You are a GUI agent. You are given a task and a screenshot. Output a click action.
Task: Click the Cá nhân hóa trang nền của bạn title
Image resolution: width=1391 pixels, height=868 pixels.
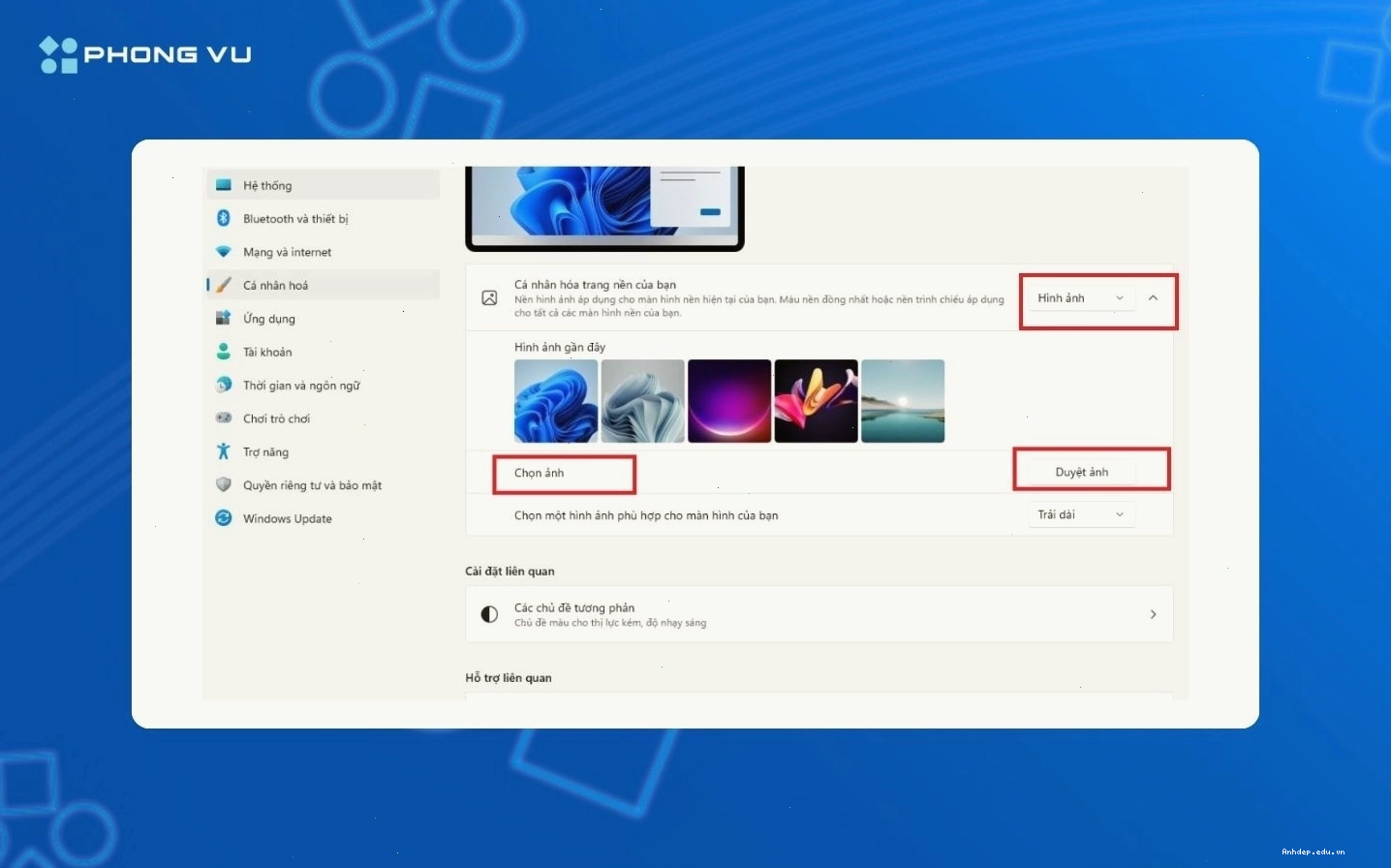(595, 285)
